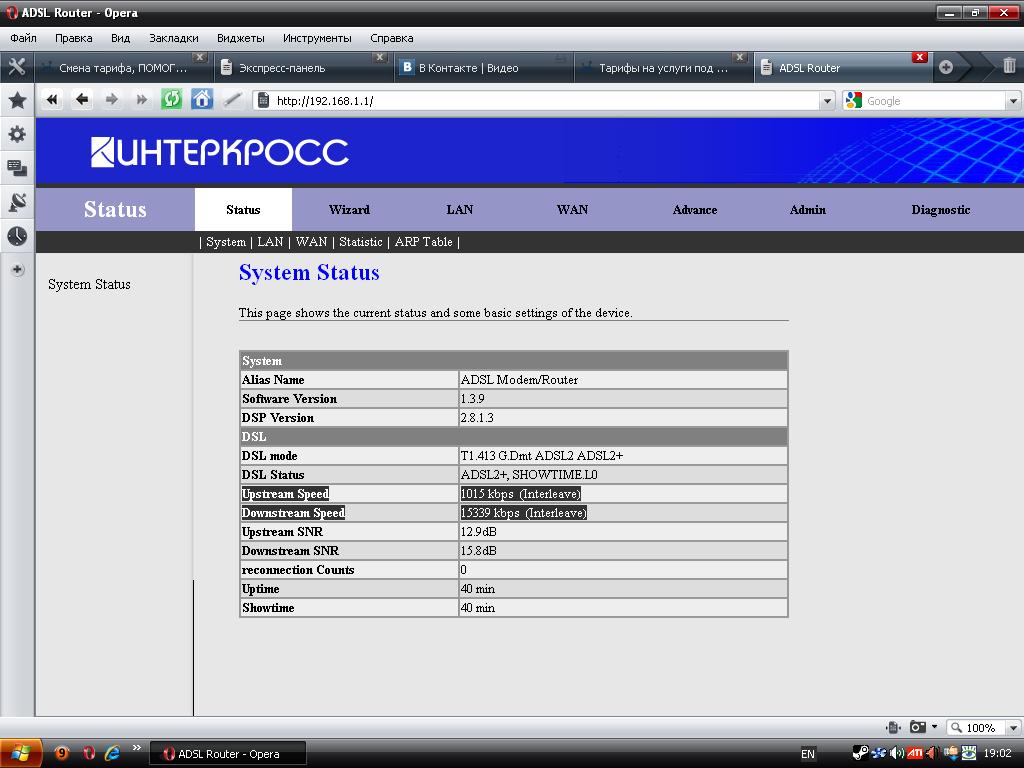Open the router Wizard tab
Image resolution: width=1024 pixels, height=768 pixels.
[349, 210]
